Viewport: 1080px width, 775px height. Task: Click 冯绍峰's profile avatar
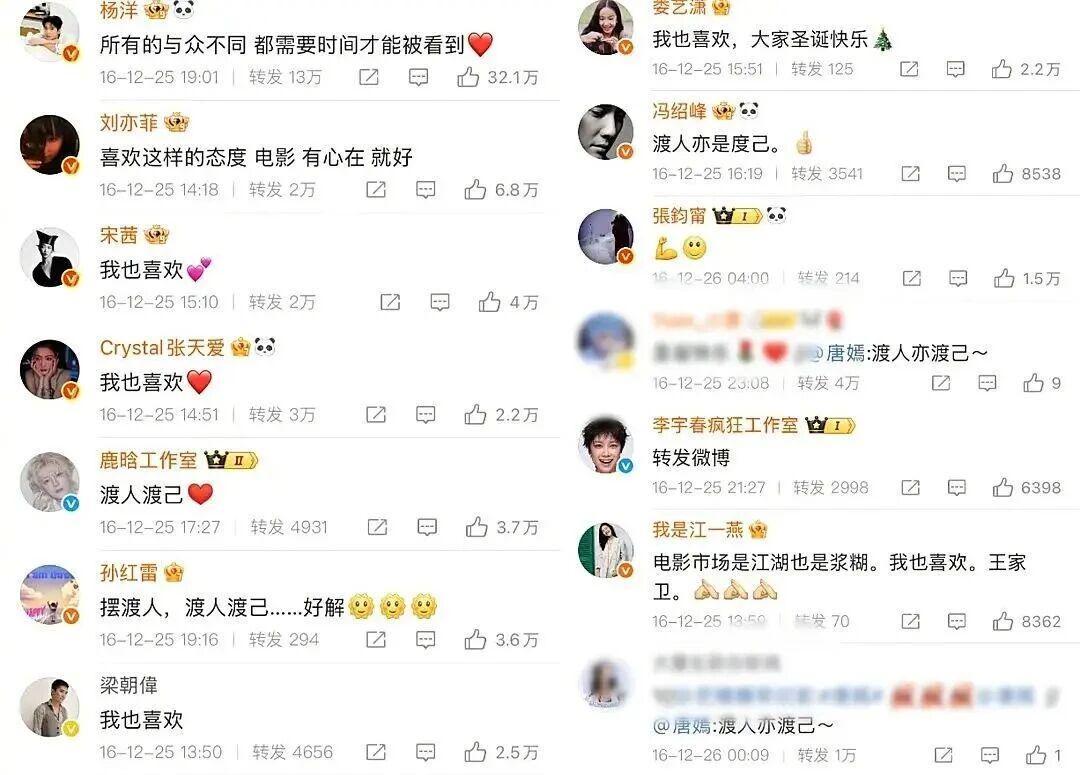605,132
